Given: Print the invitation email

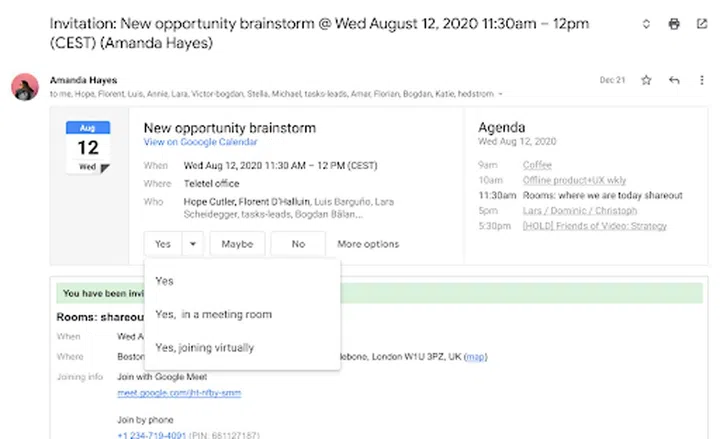Looking at the screenshot, I should pyautogui.click(x=673, y=24).
